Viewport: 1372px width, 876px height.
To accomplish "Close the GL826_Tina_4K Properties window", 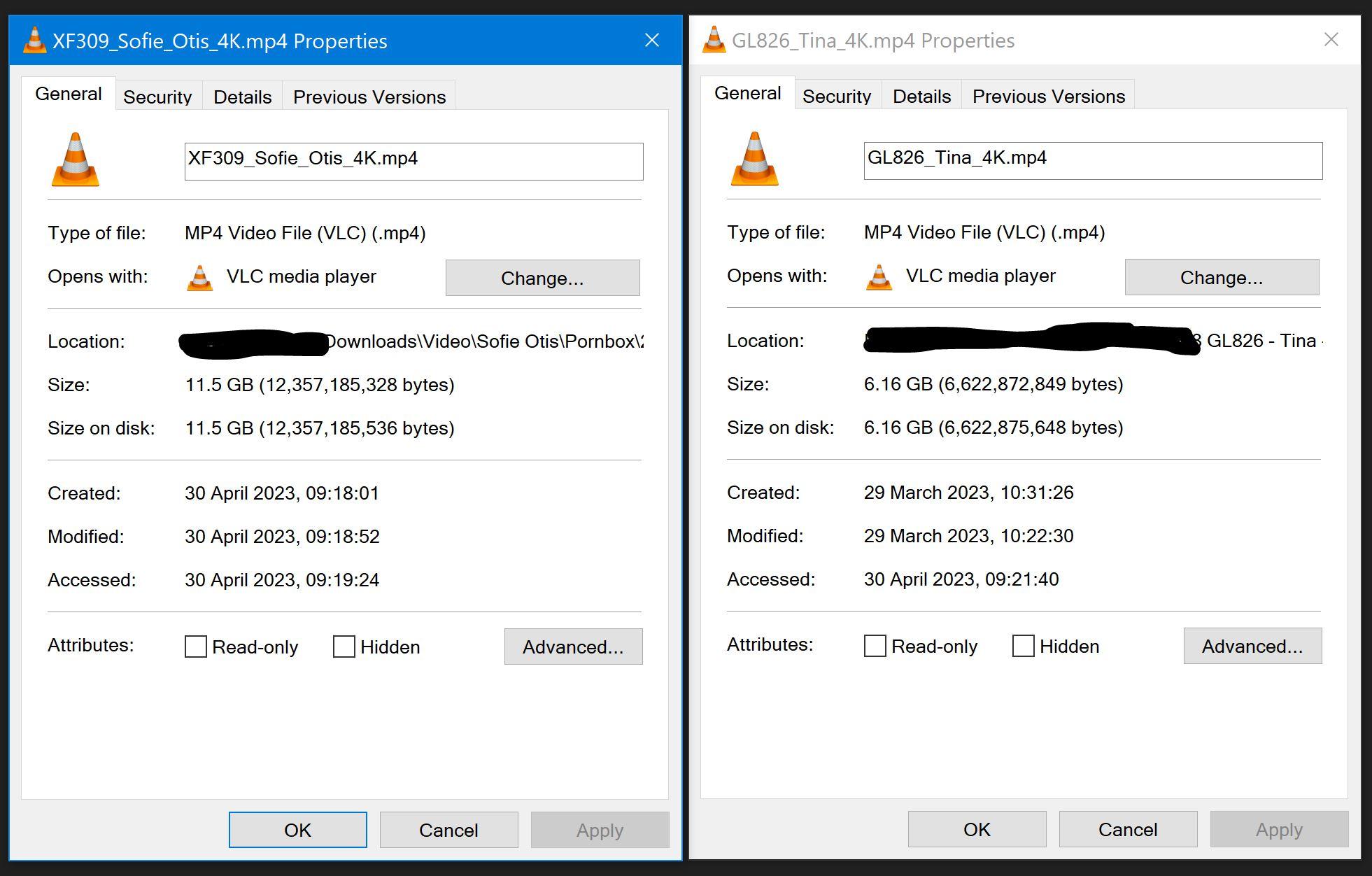I will pyautogui.click(x=1331, y=40).
